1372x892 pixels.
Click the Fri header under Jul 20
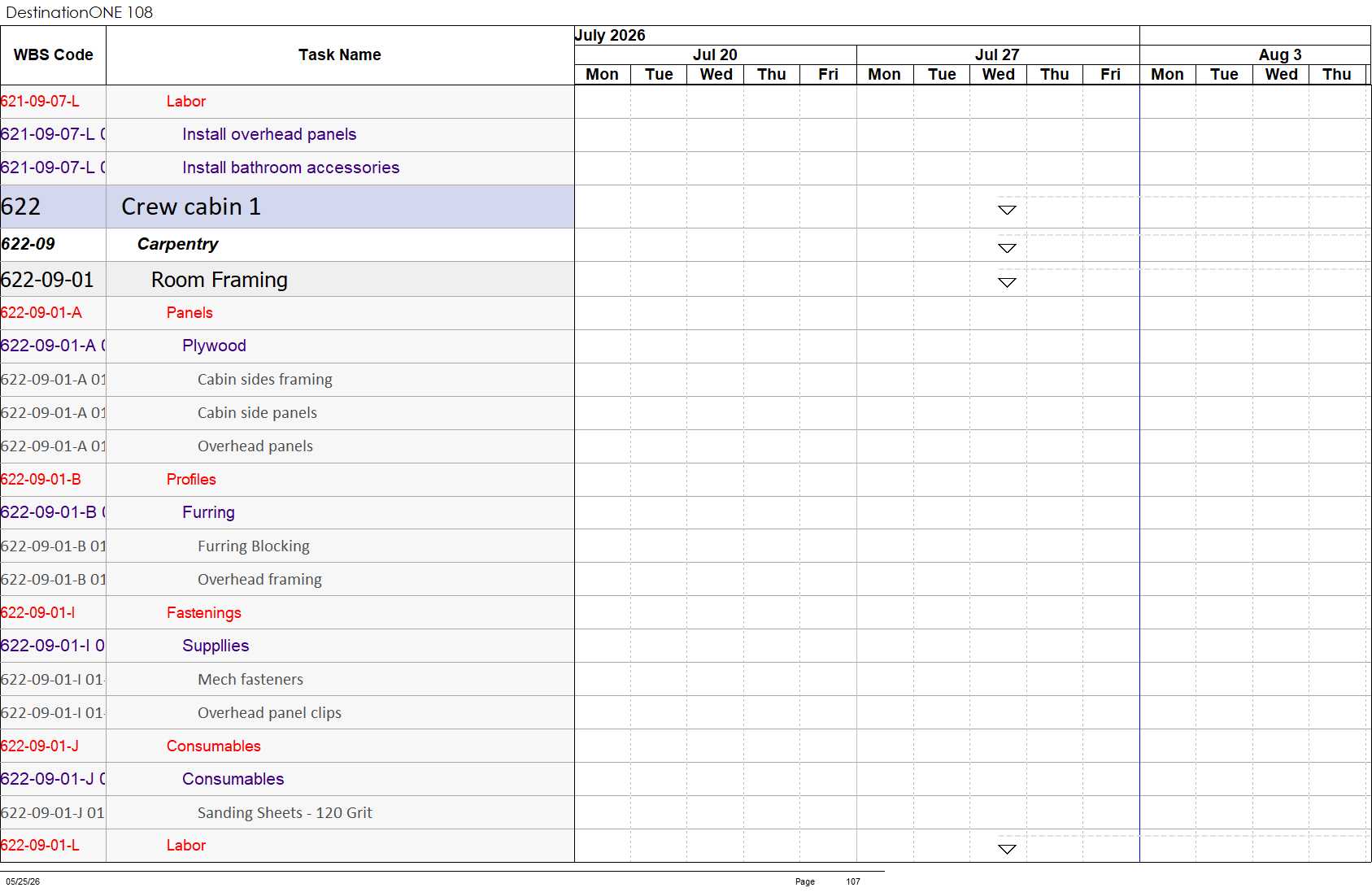tap(828, 74)
